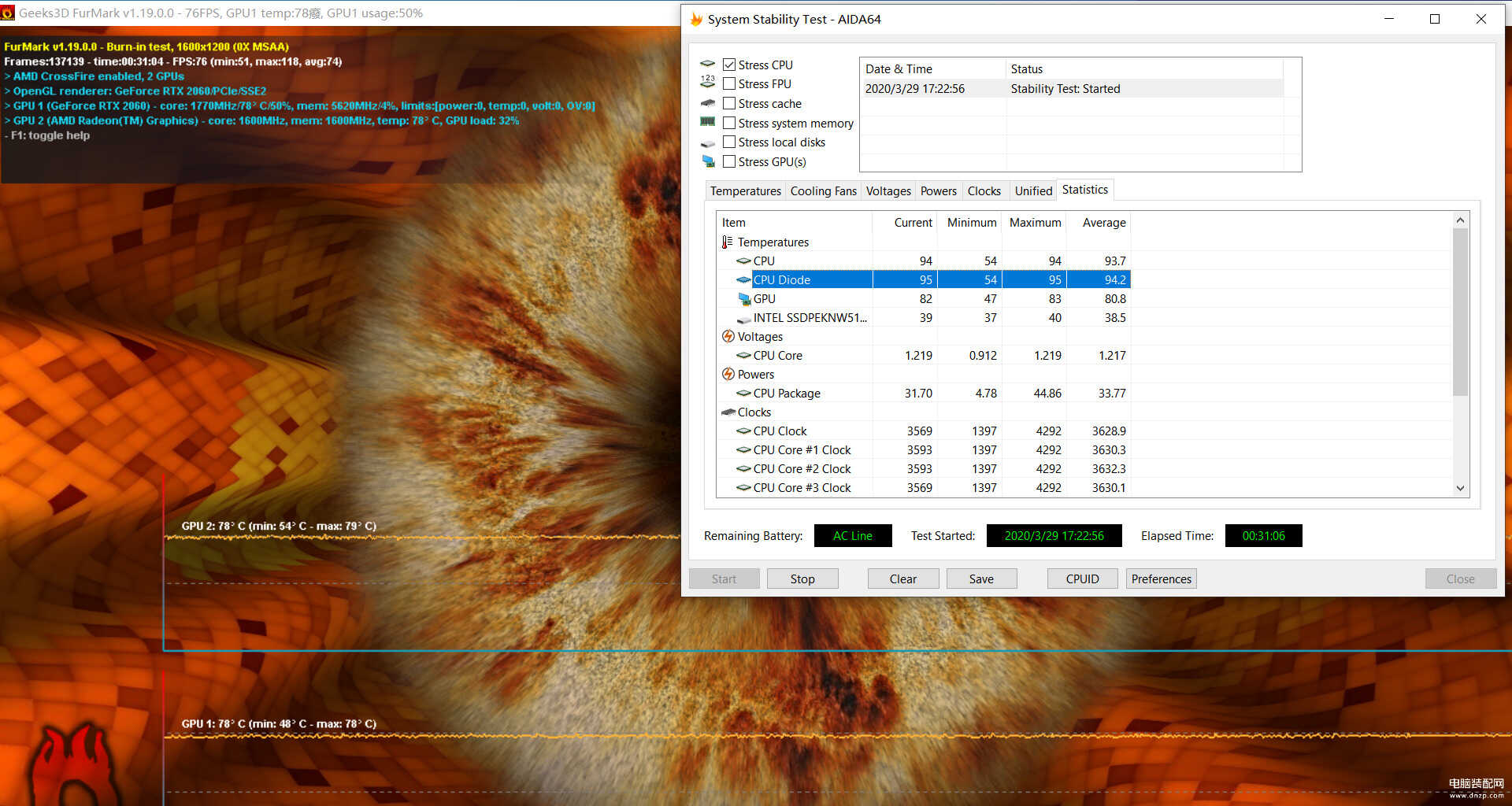Viewport: 1512px width, 806px height.
Task: Click the AC Line battery status field
Action: coord(853,536)
